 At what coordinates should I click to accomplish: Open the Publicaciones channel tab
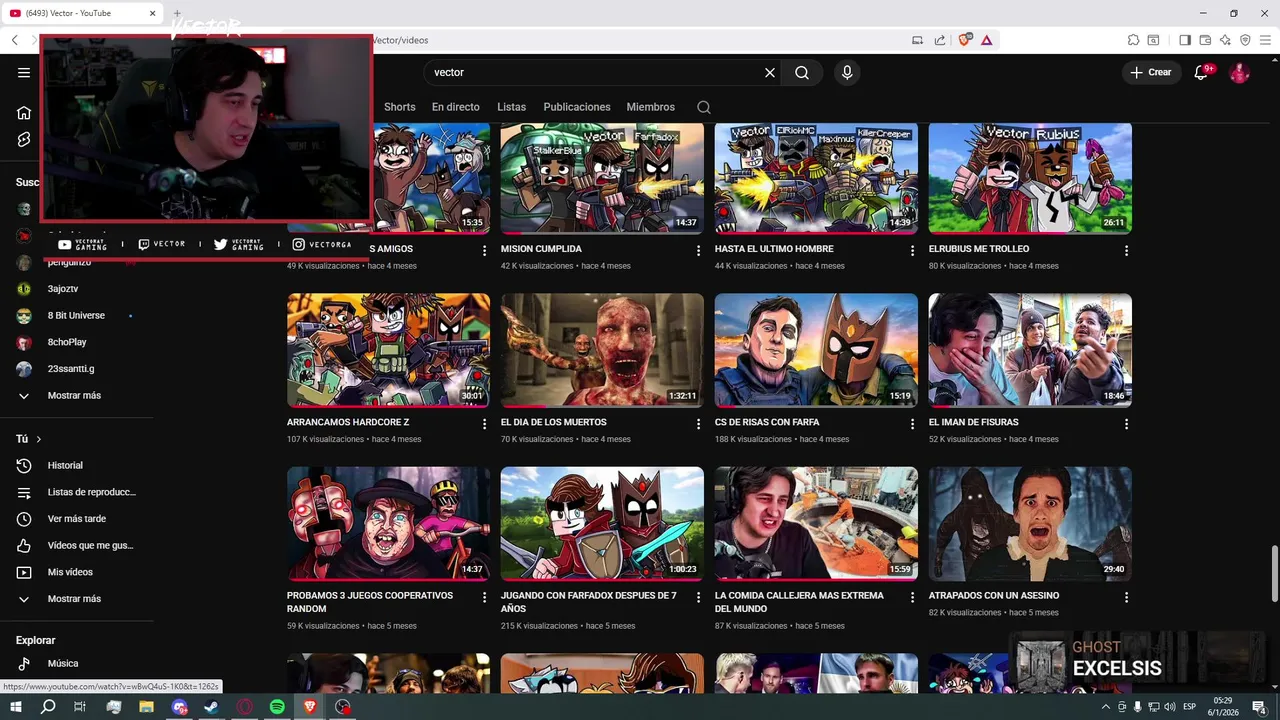pyautogui.click(x=577, y=107)
